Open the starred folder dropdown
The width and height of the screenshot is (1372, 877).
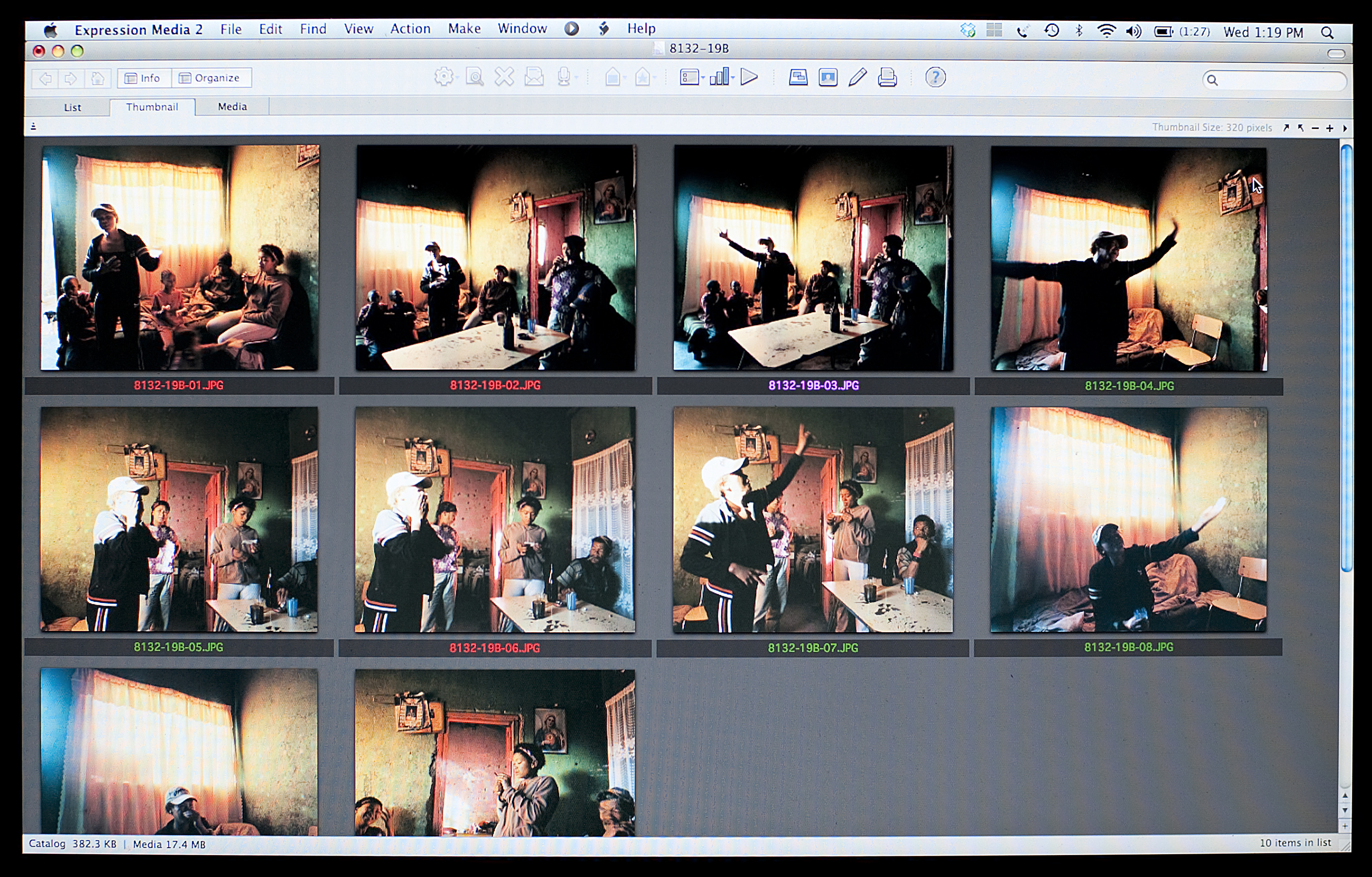click(645, 77)
